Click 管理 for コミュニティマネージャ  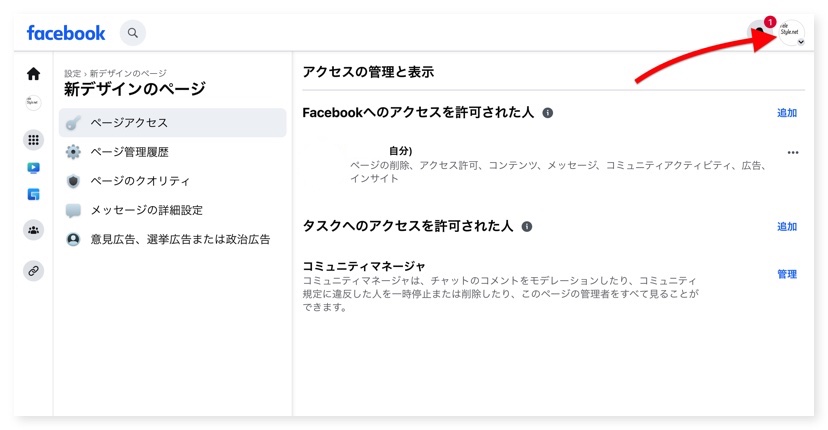[x=787, y=274]
